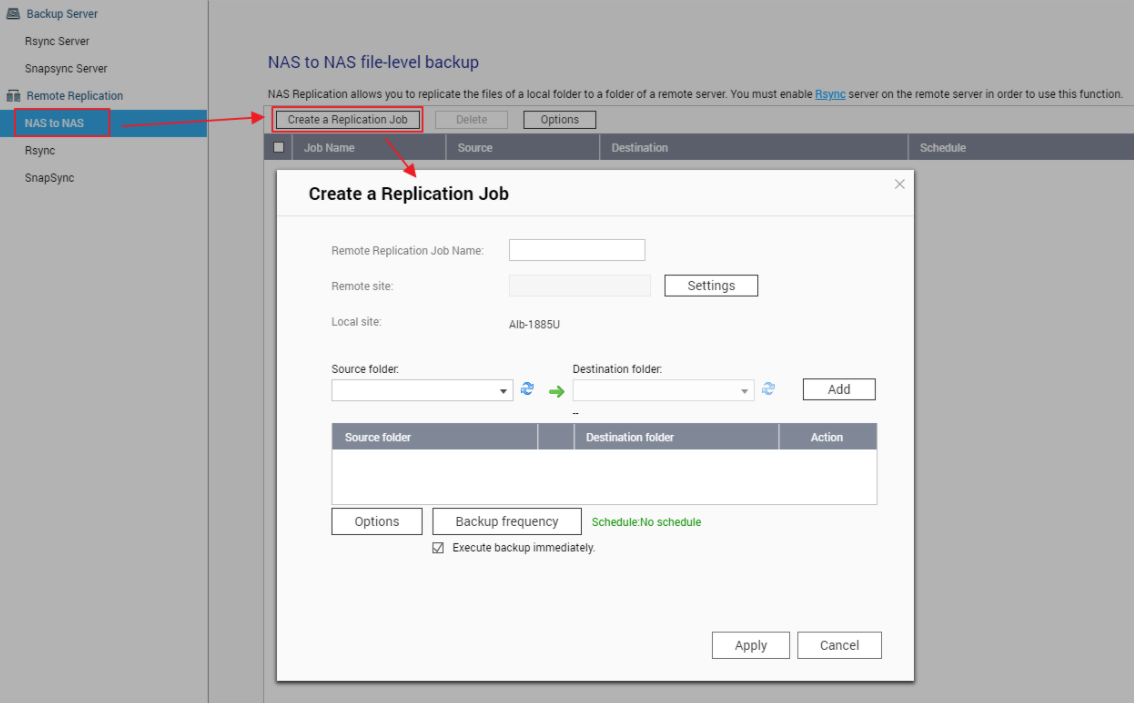Screen dimensions: 1134x703
Task: Expand the Source folder dropdown
Action: (x=504, y=392)
